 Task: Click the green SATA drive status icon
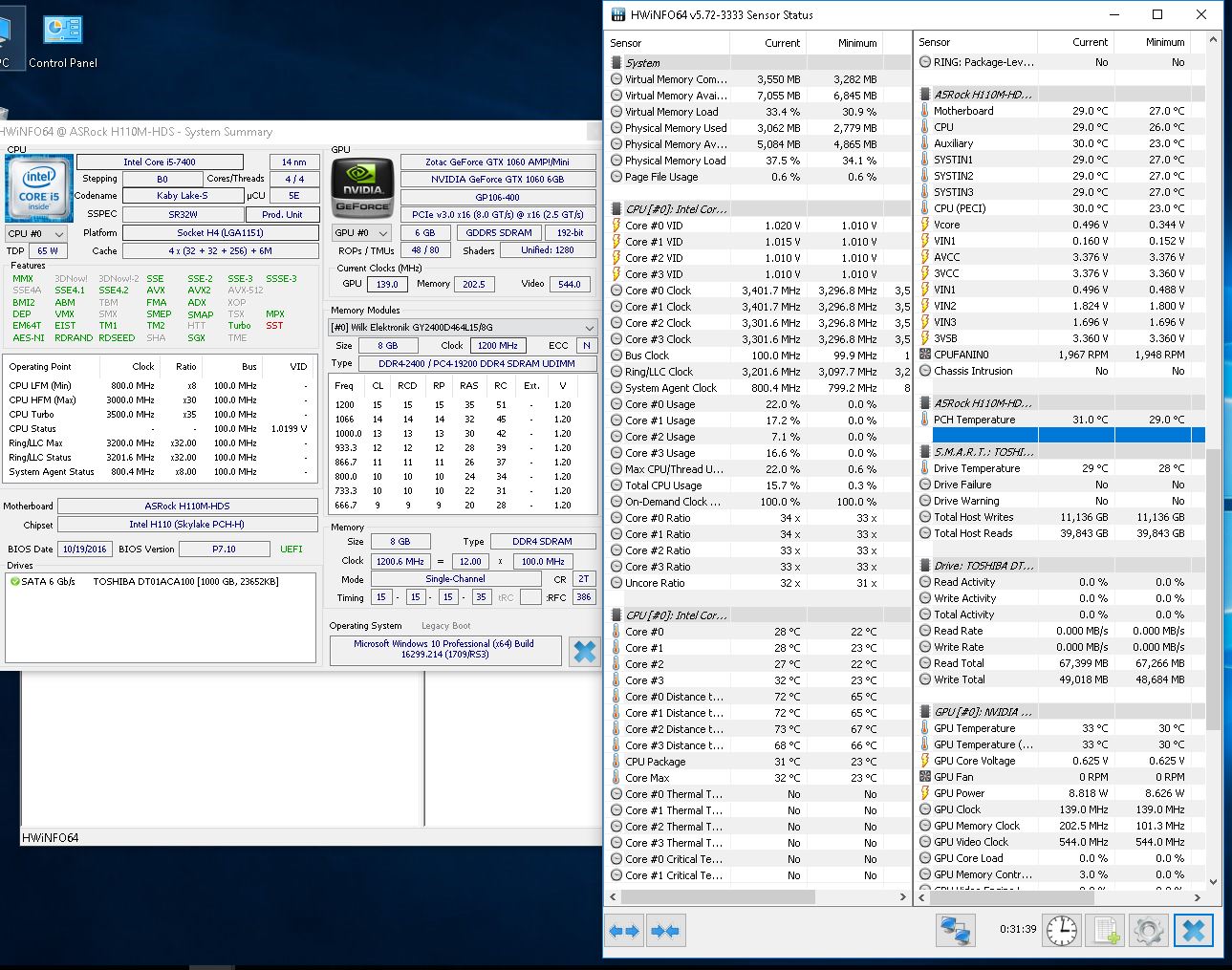pos(13,581)
